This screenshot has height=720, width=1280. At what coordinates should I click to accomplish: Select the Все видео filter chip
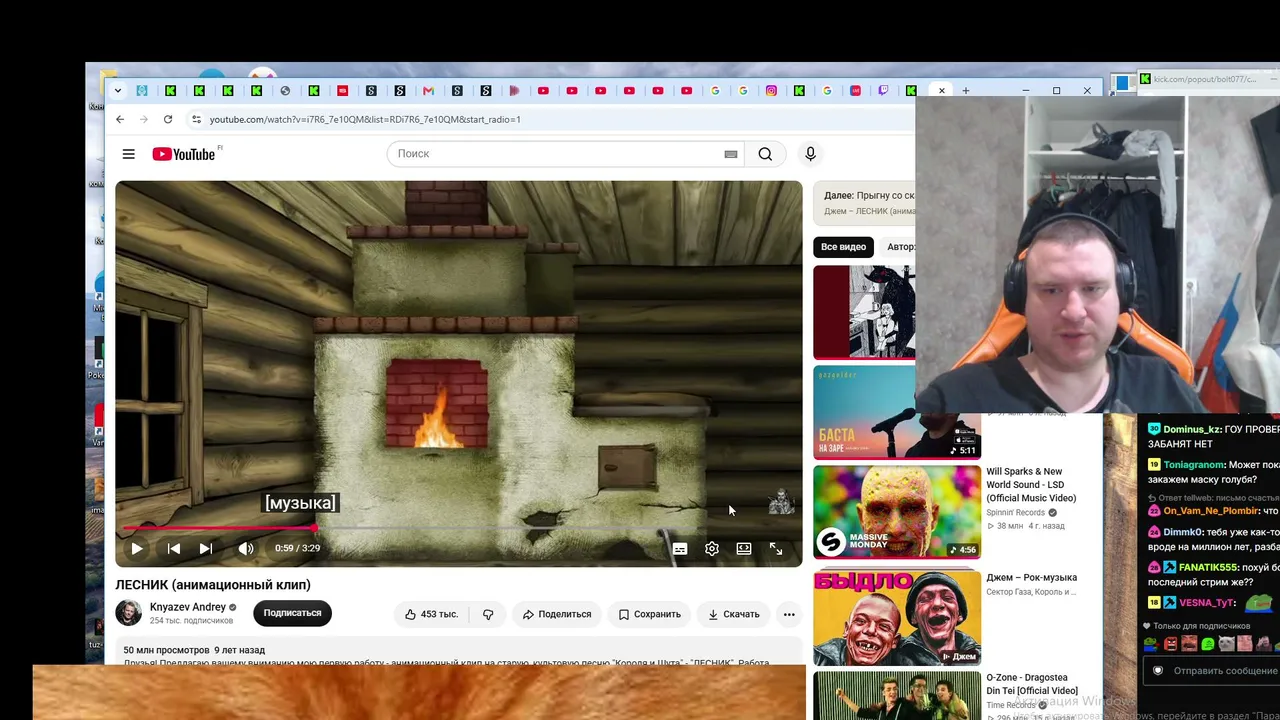(x=843, y=247)
